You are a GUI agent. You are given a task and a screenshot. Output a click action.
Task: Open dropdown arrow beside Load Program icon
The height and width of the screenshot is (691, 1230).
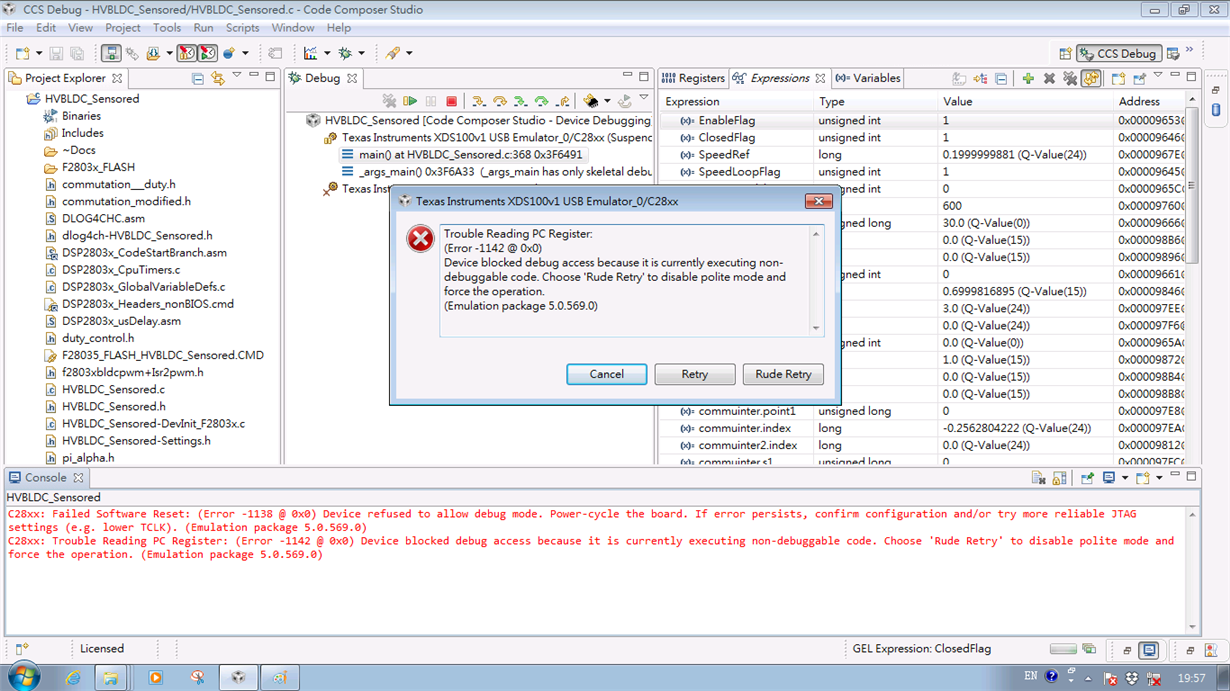coord(169,53)
